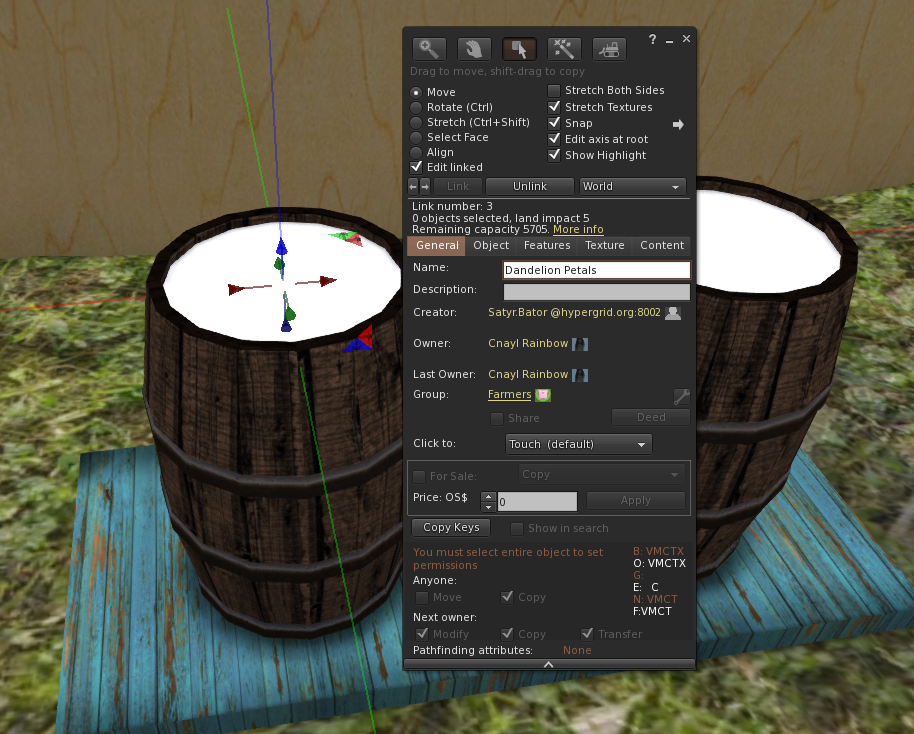The image size is (914, 734).
Task: Collapse the panel using bottom chevron
Action: point(548,664)
